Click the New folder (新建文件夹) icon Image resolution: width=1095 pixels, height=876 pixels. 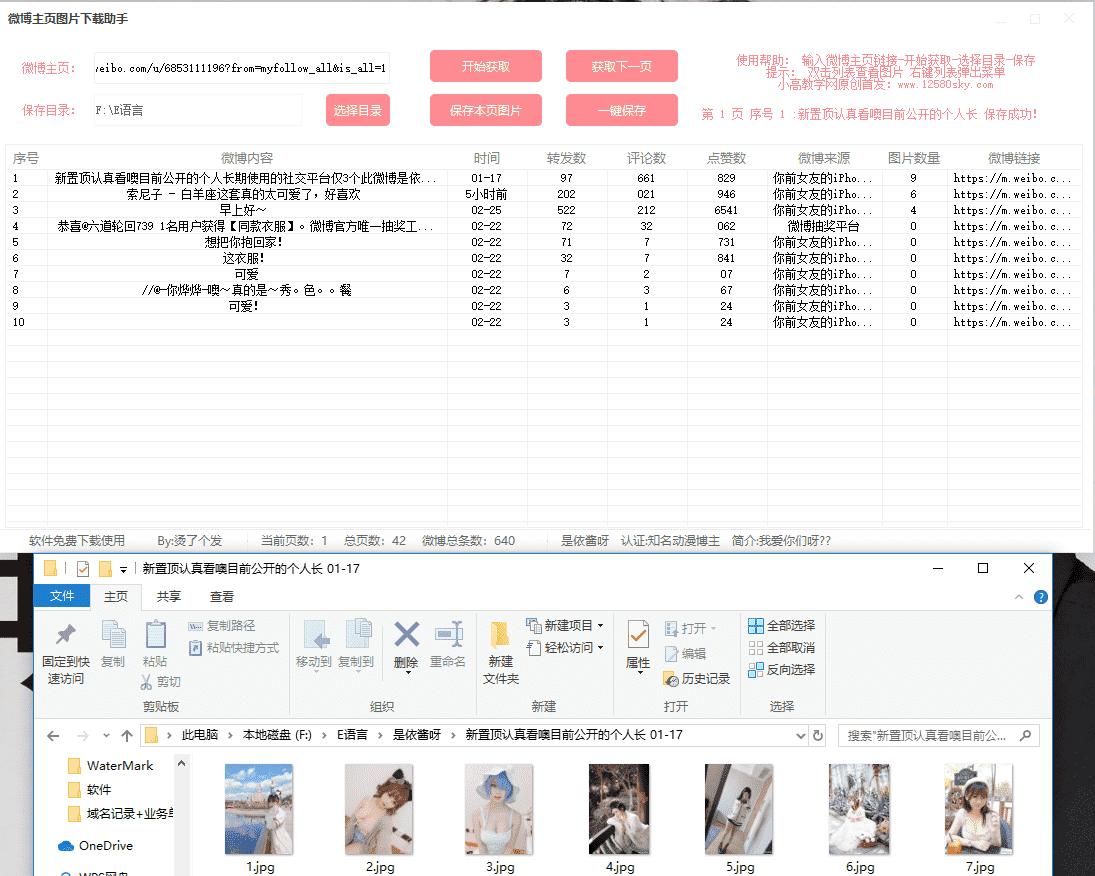point(501,635)
